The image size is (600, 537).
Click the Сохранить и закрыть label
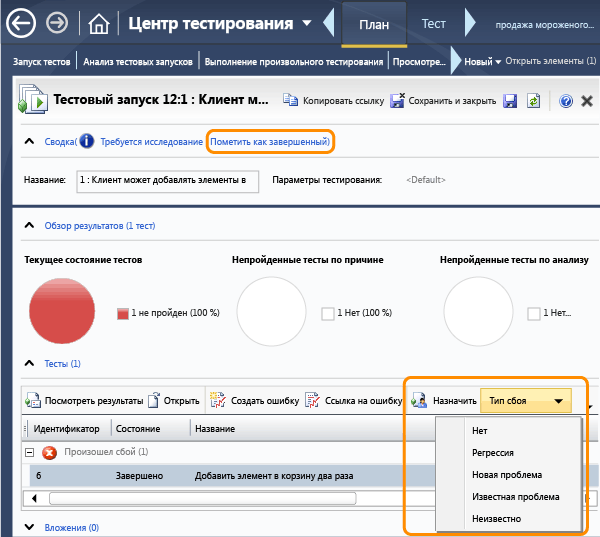(452, 101)
